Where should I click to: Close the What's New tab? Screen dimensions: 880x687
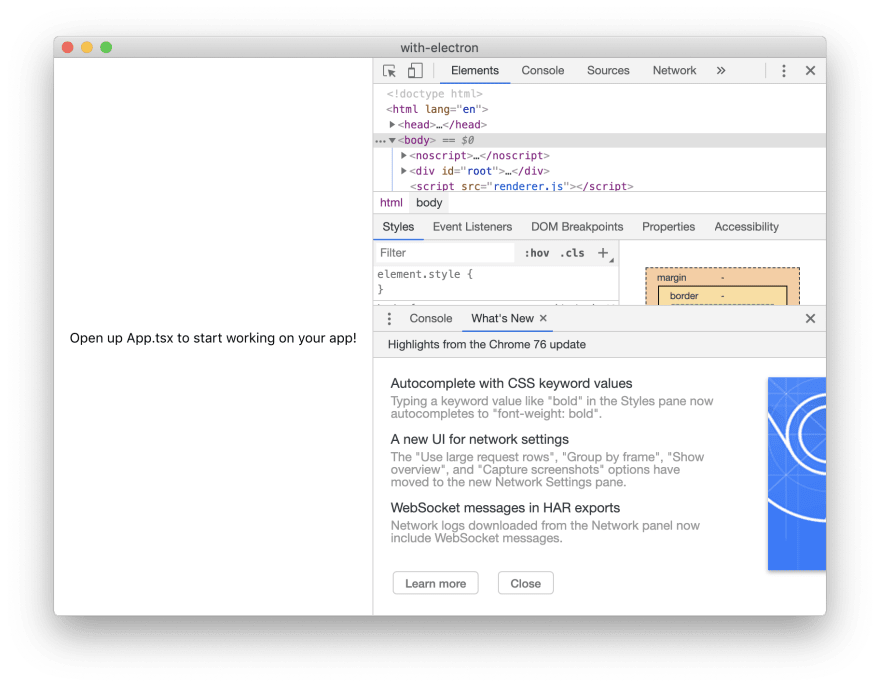coord(543,318)
